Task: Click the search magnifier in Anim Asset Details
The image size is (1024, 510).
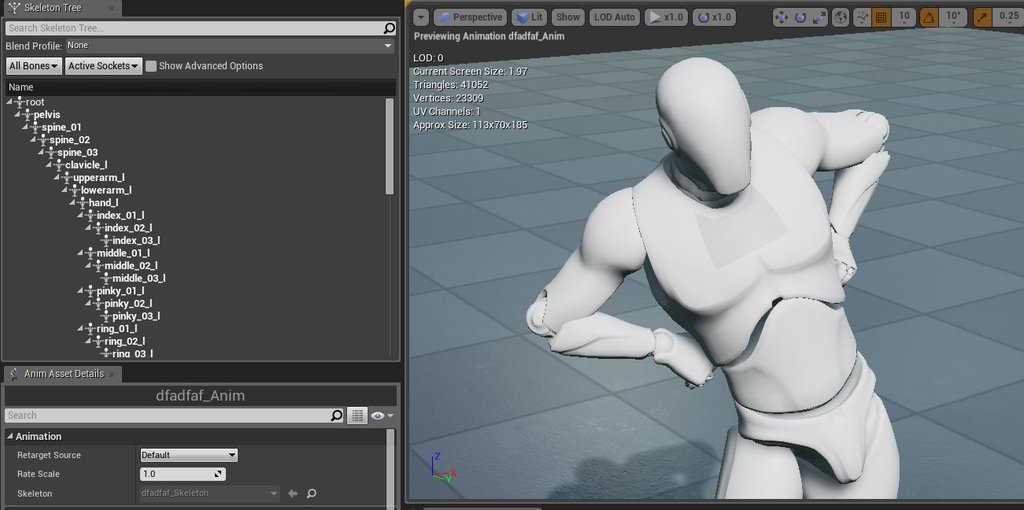Action: click(336, 415)
